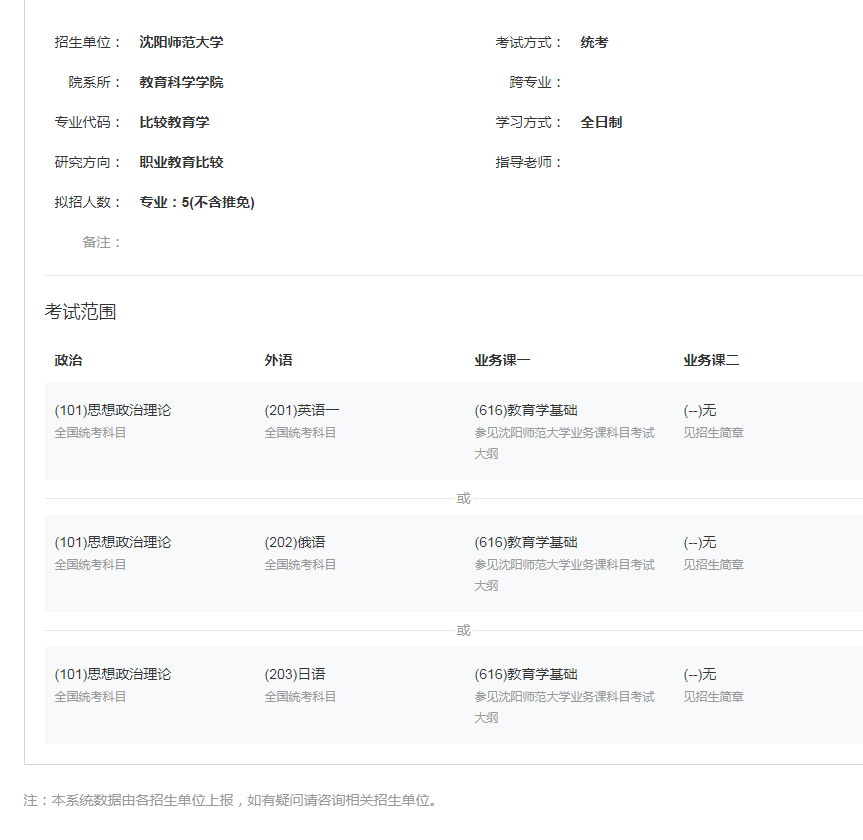The width and height of the screenshot is (863, 840).
Task: Click (101)思想政治理论 in the 俄语 row
Action: coord(113,542)
